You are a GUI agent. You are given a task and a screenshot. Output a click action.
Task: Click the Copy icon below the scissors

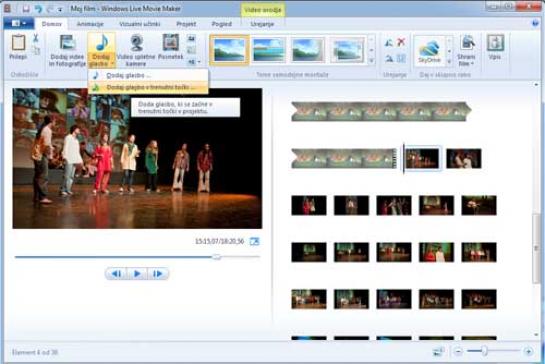[x=36, y=51]
